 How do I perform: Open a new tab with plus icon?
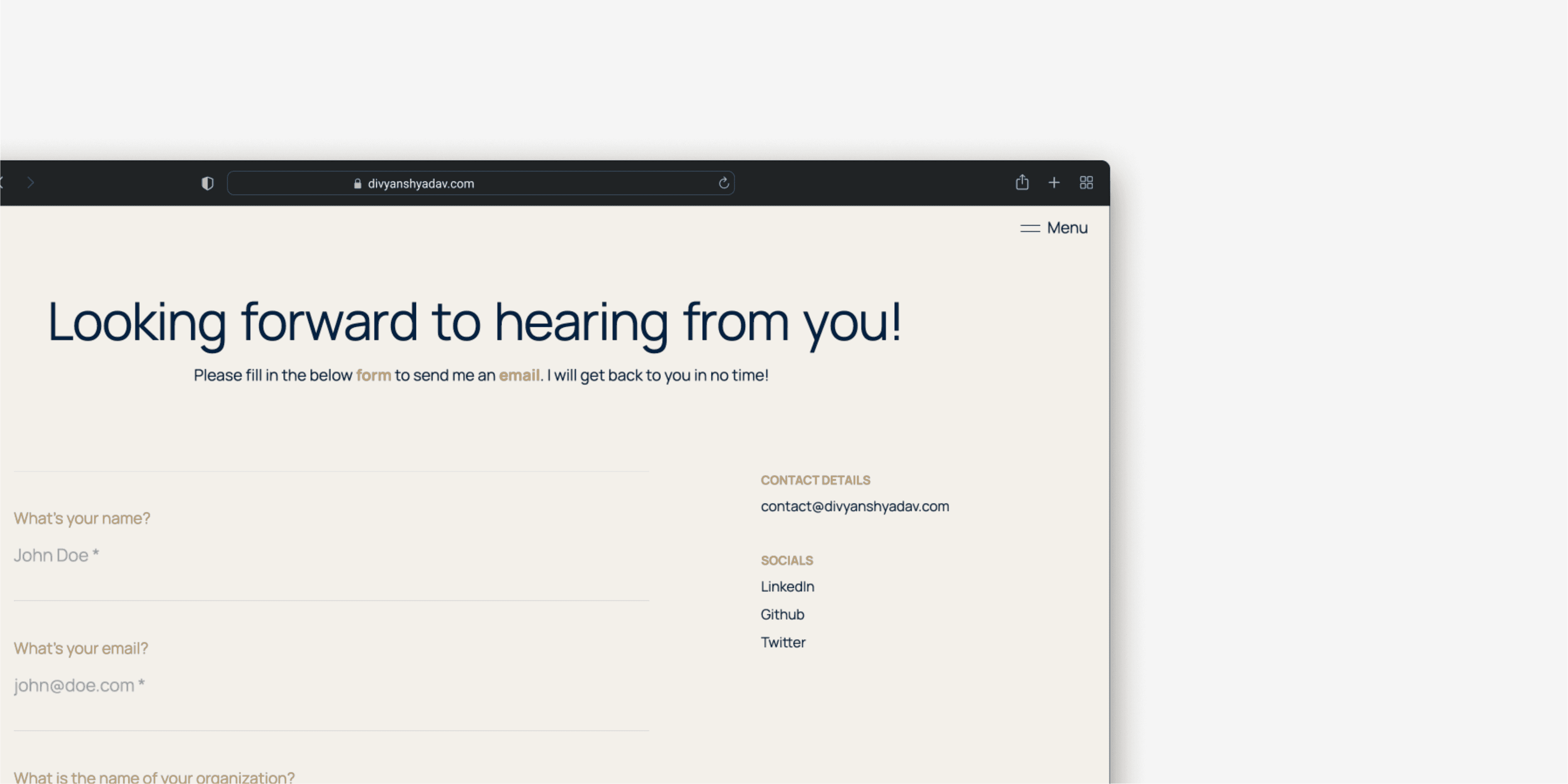1054,183
